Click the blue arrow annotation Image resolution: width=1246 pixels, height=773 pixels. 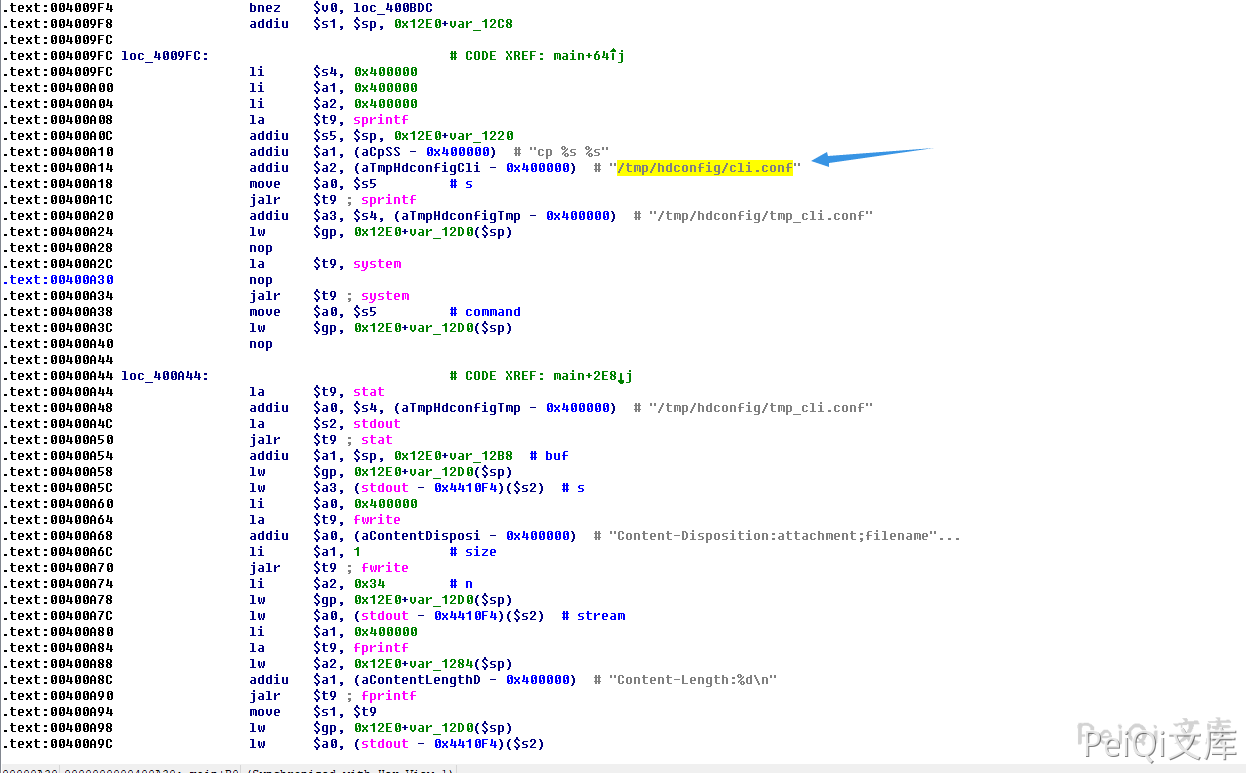[872, 155]
